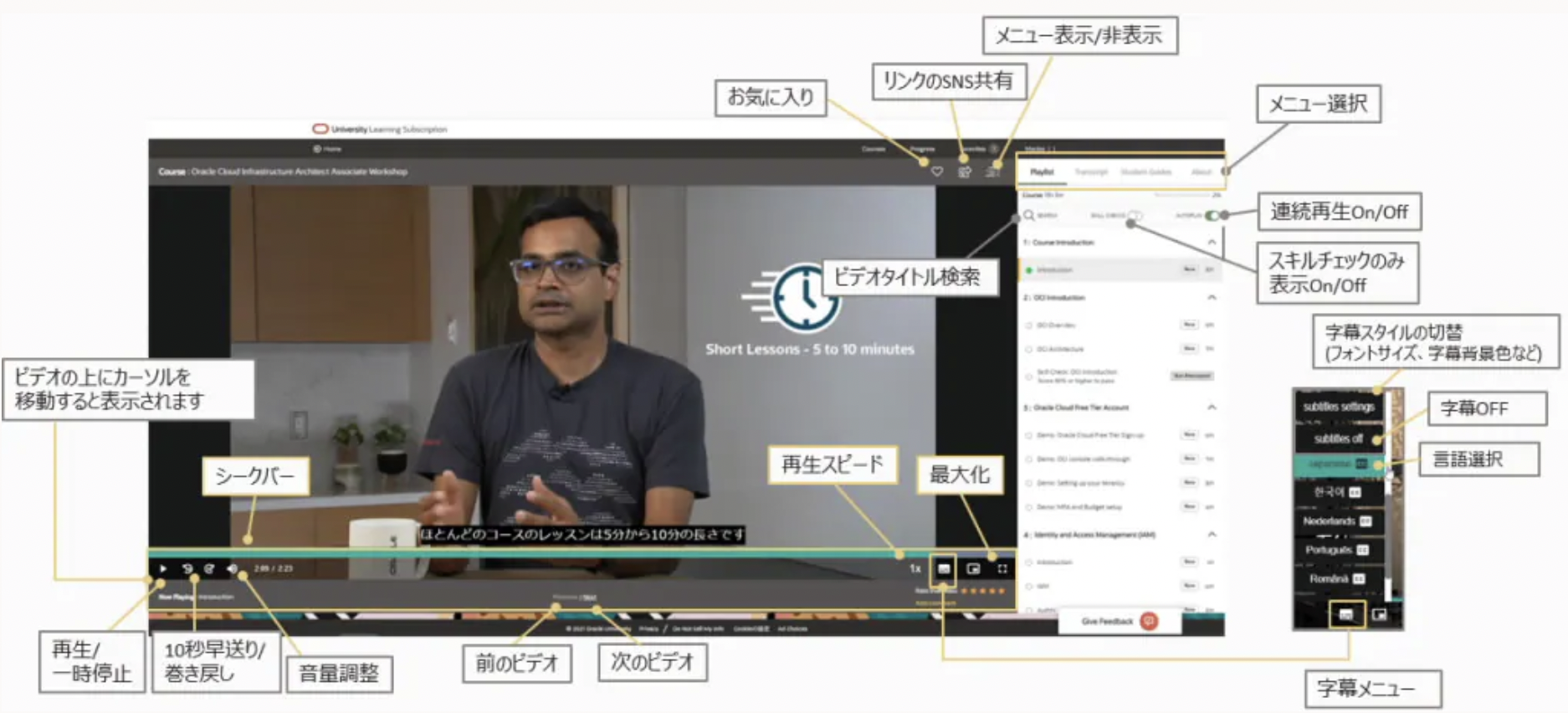This screenshot has height=713, width=1568.
Task: Collapse the OCI Introduction section
Action: (1212, 297)
